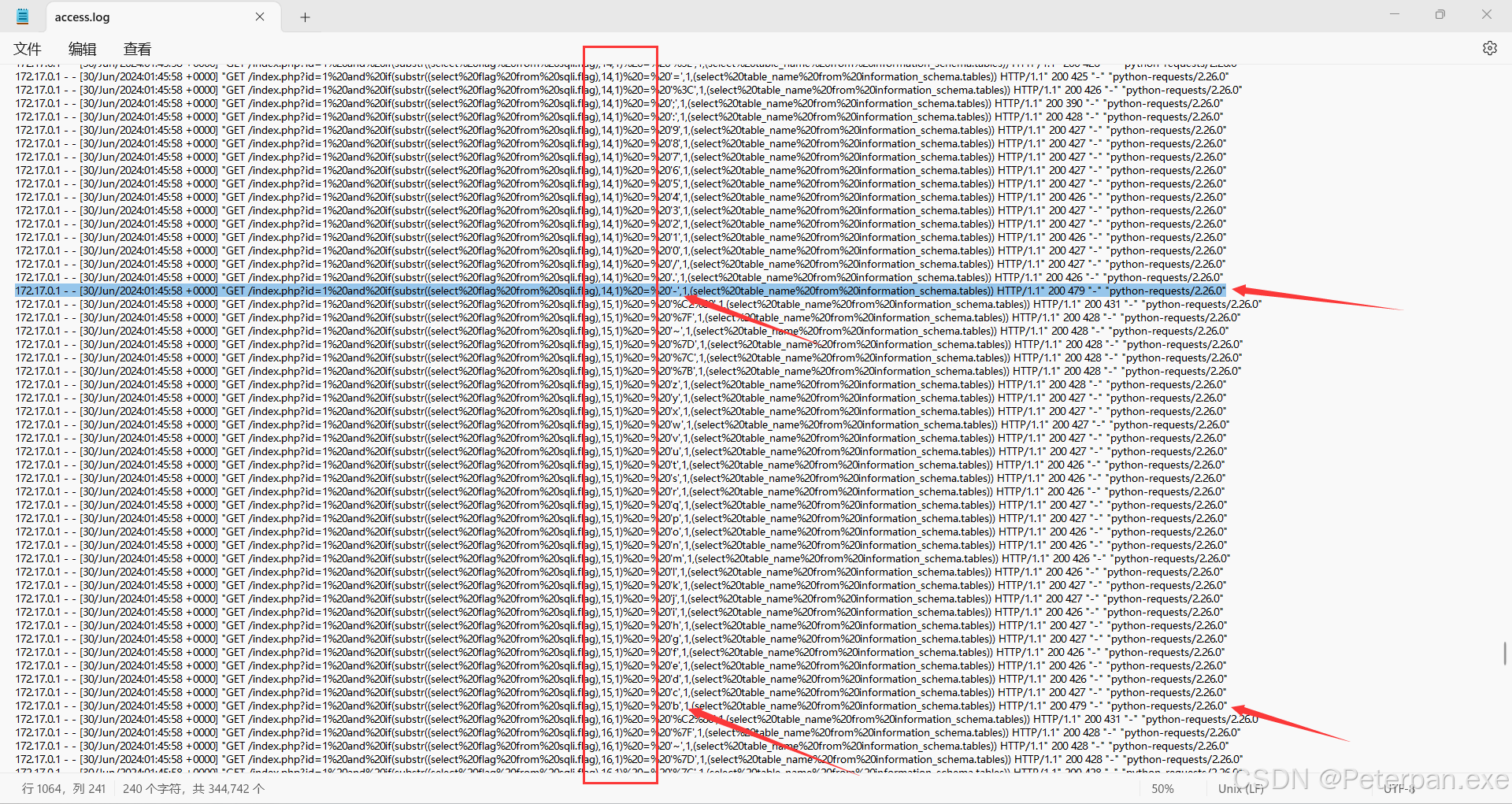Image resolution: width=1512 pixels, height=804 pixels.
Task: Click the log line with 15,1)=%20'%7B'
Action: (x=628, y=371)
